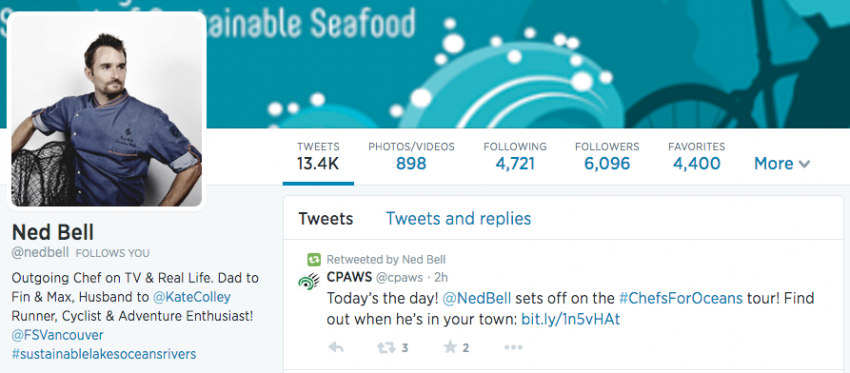850x373 pixels.
Task: View the Photos/Videos 898 stat
Action: point(411,156)
